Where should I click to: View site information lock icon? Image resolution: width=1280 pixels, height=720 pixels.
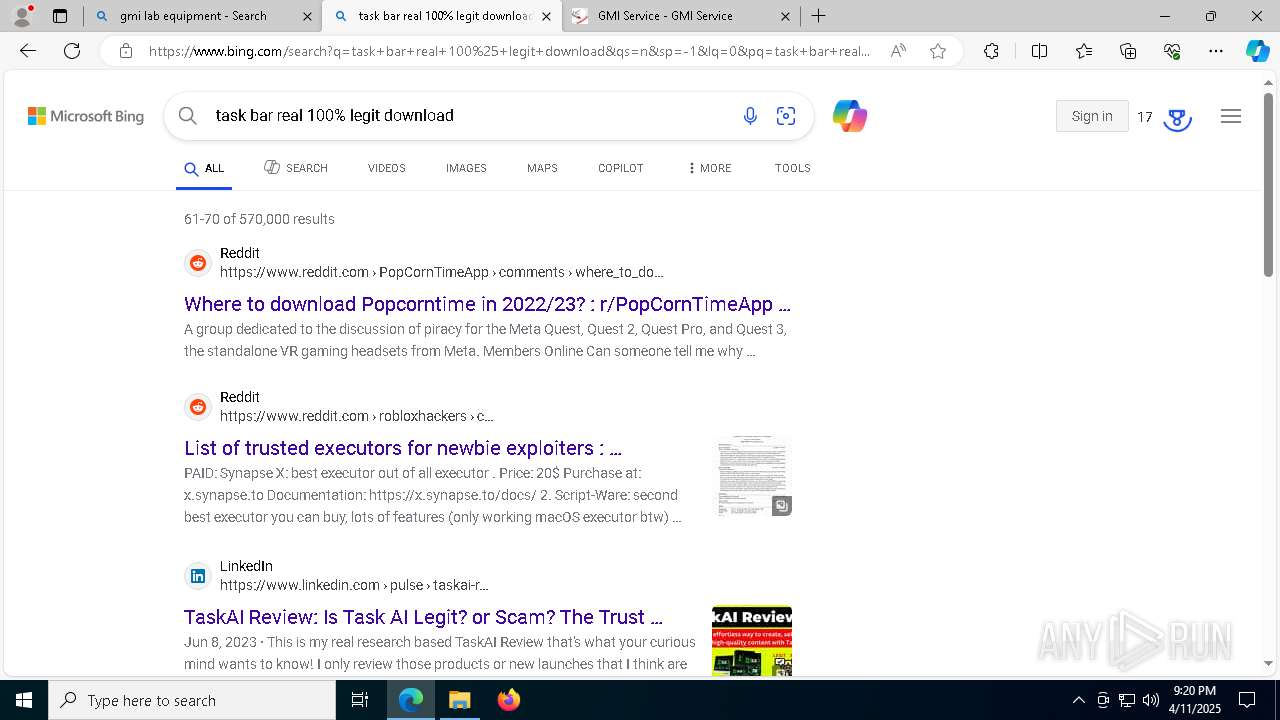pyautogui.click(x=125, y=51)
